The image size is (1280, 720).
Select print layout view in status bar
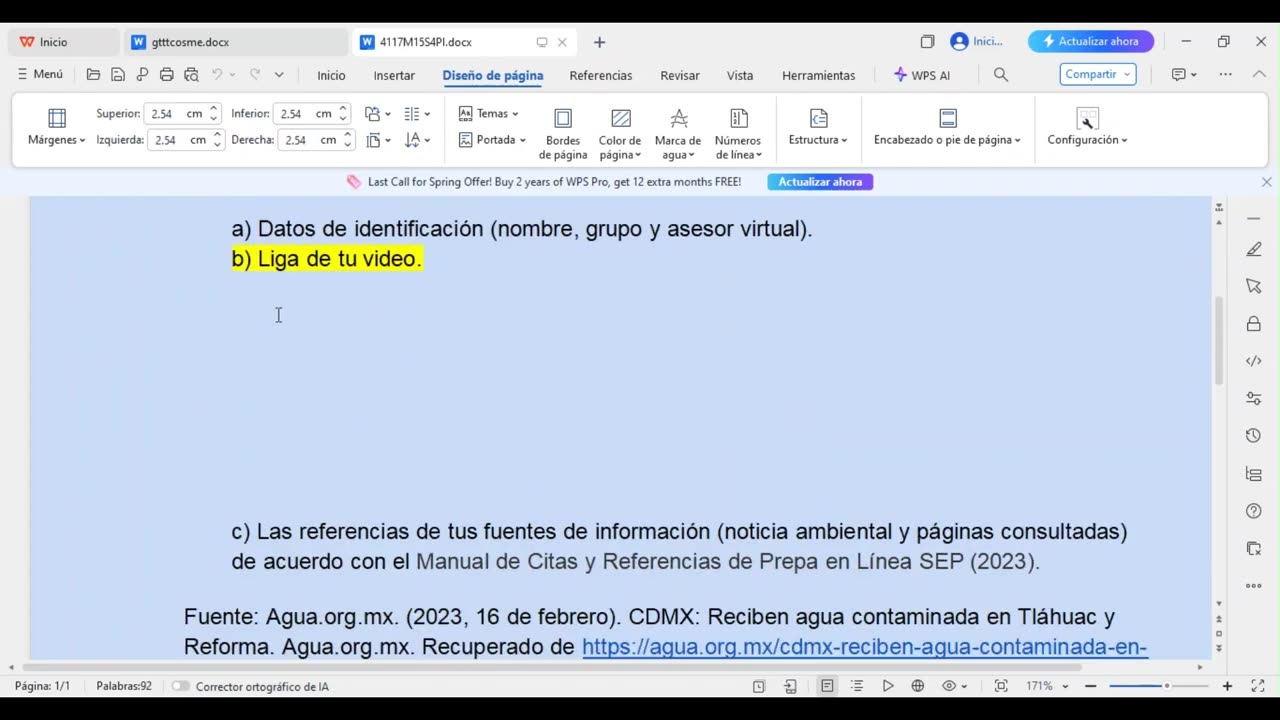pos(827,686)
